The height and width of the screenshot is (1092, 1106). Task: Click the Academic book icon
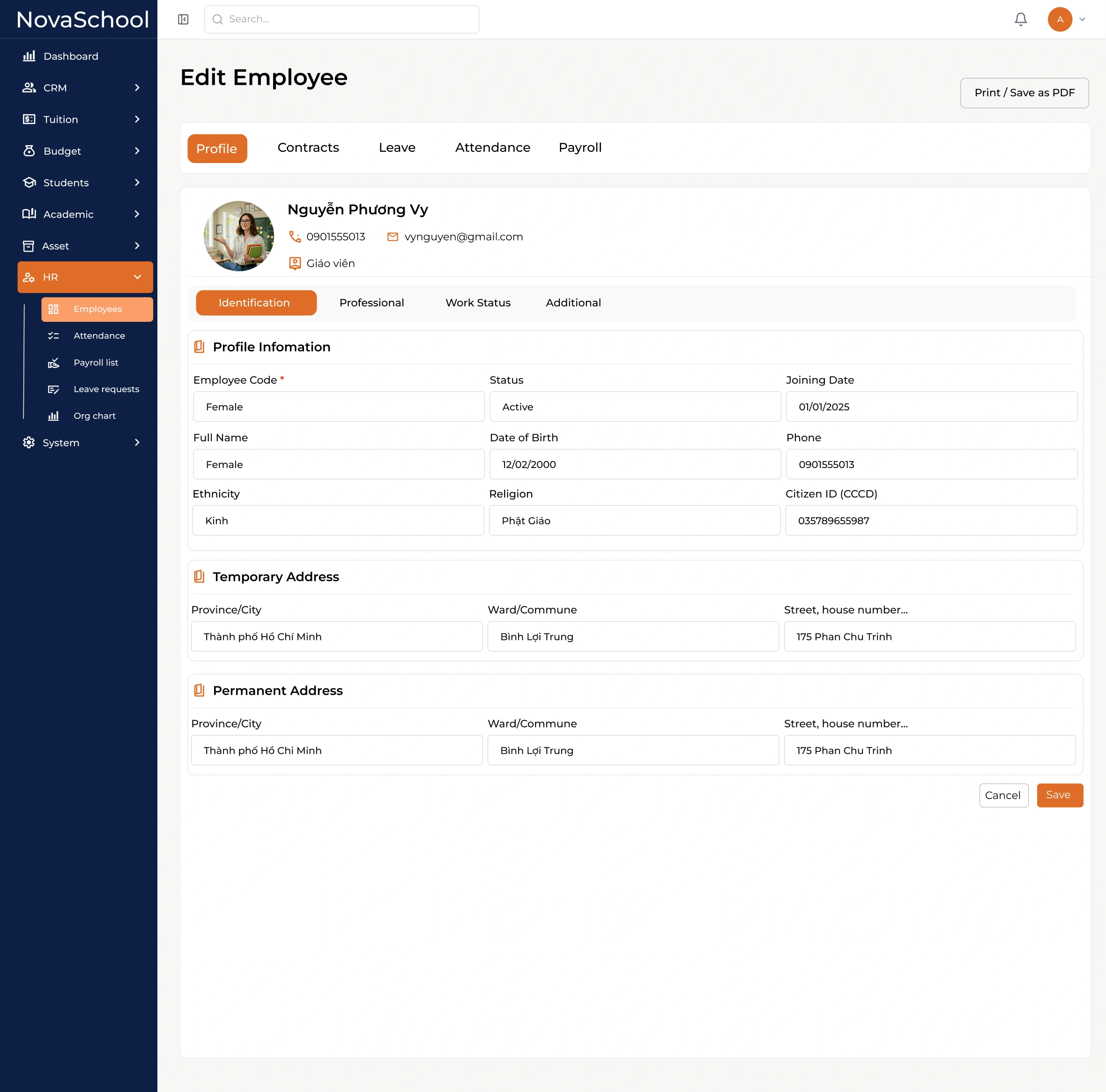[x=29, y=214]
